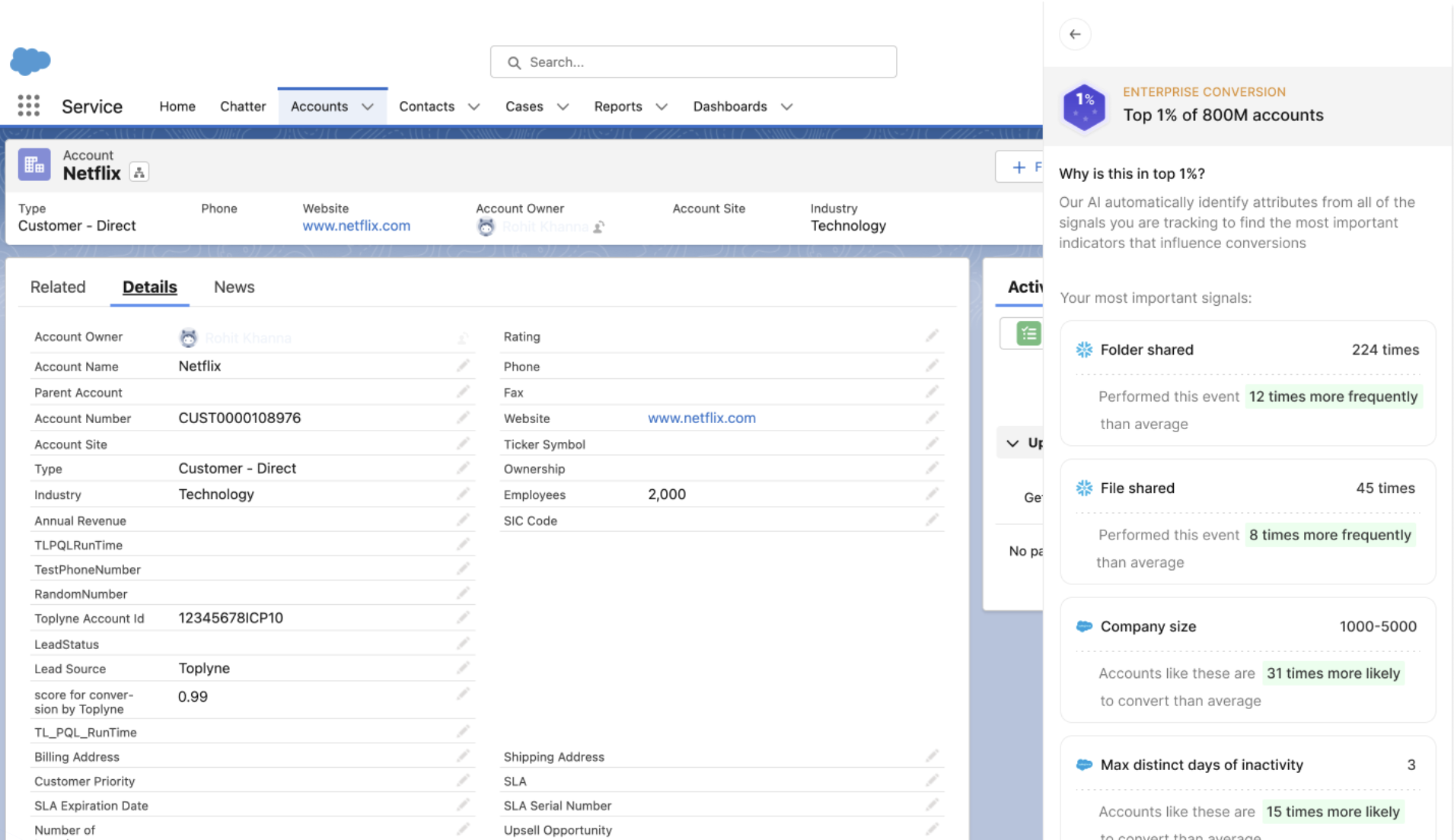Click the snowflake icon next to File shared

(x=1084, y=488)
